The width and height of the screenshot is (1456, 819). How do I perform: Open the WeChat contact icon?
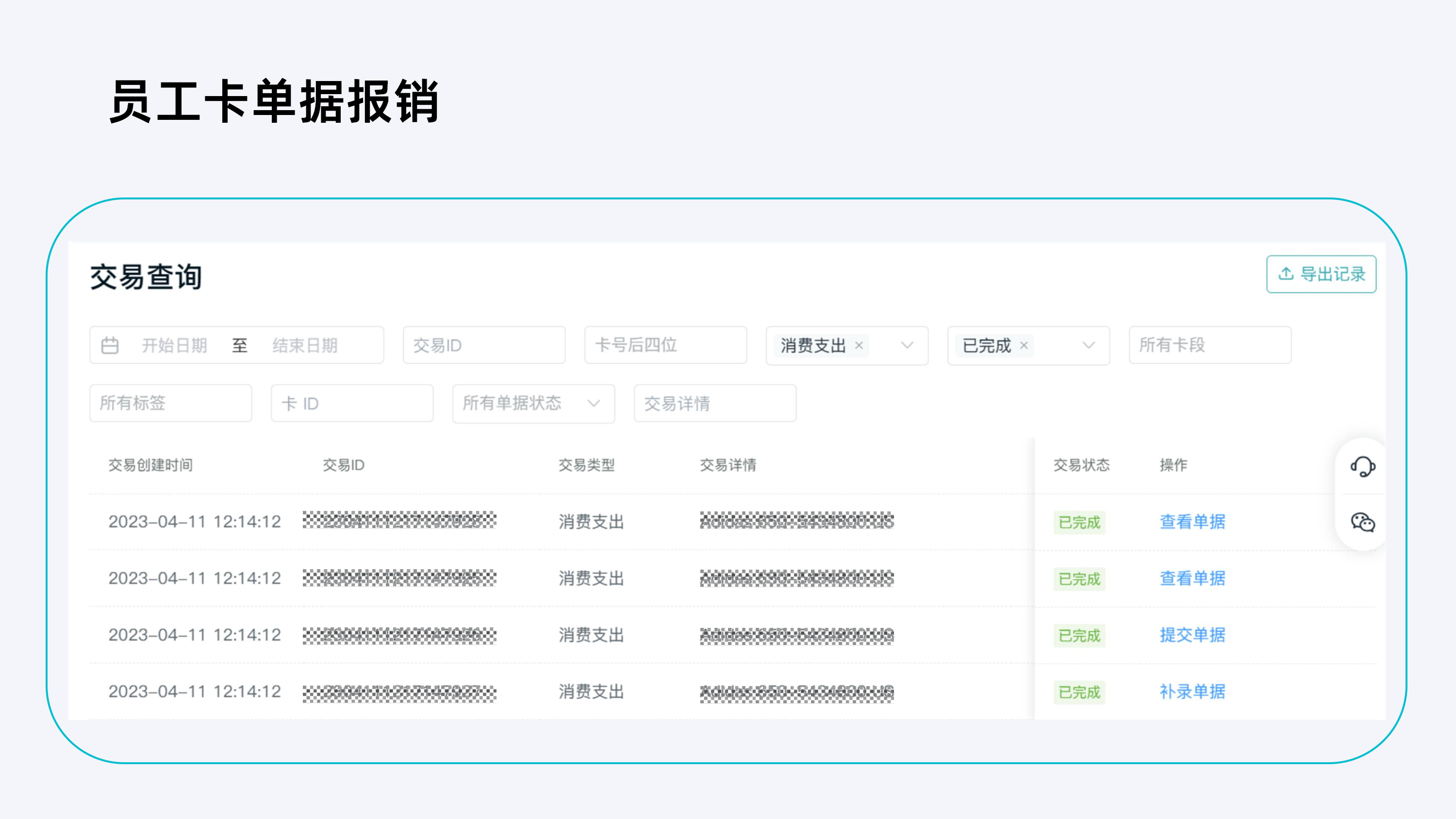[1363, 522]
